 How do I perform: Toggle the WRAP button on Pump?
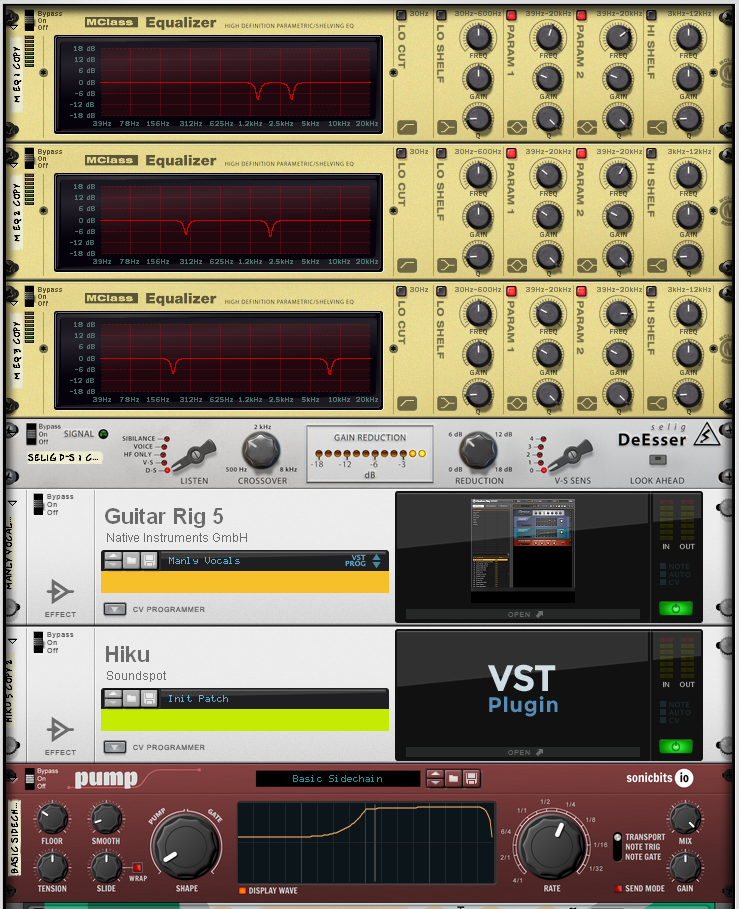pos(137,867)
